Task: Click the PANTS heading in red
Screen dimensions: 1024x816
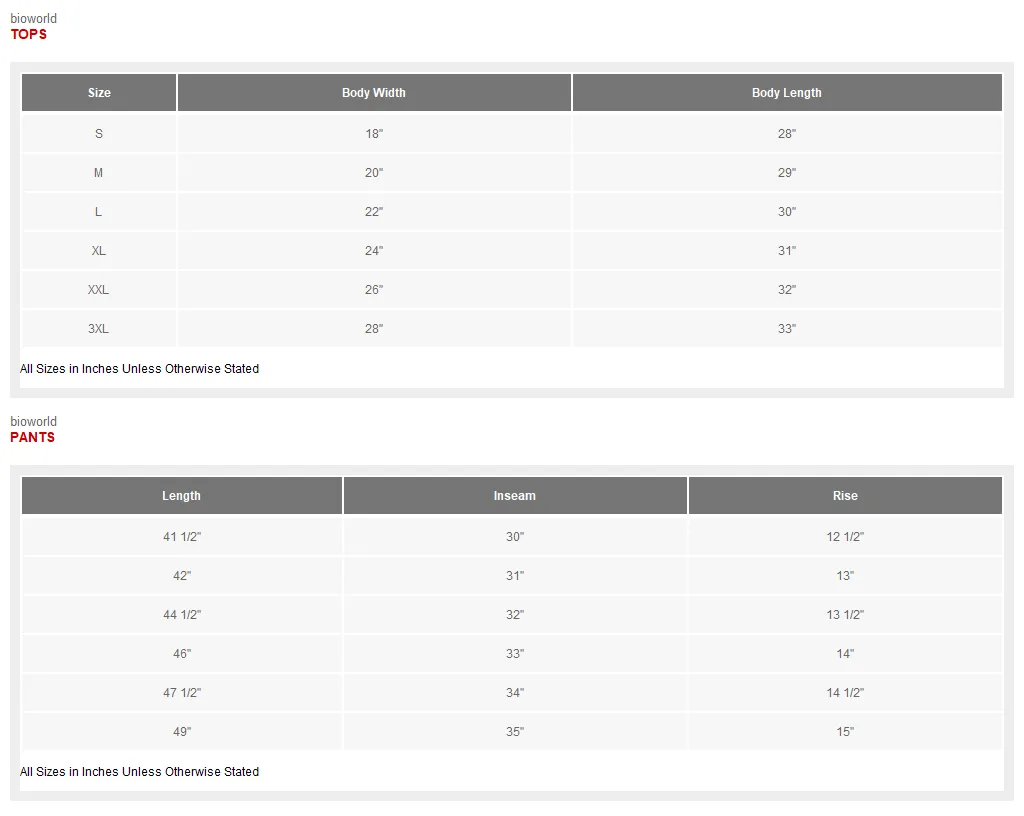Action: click(x=33, y=437)
